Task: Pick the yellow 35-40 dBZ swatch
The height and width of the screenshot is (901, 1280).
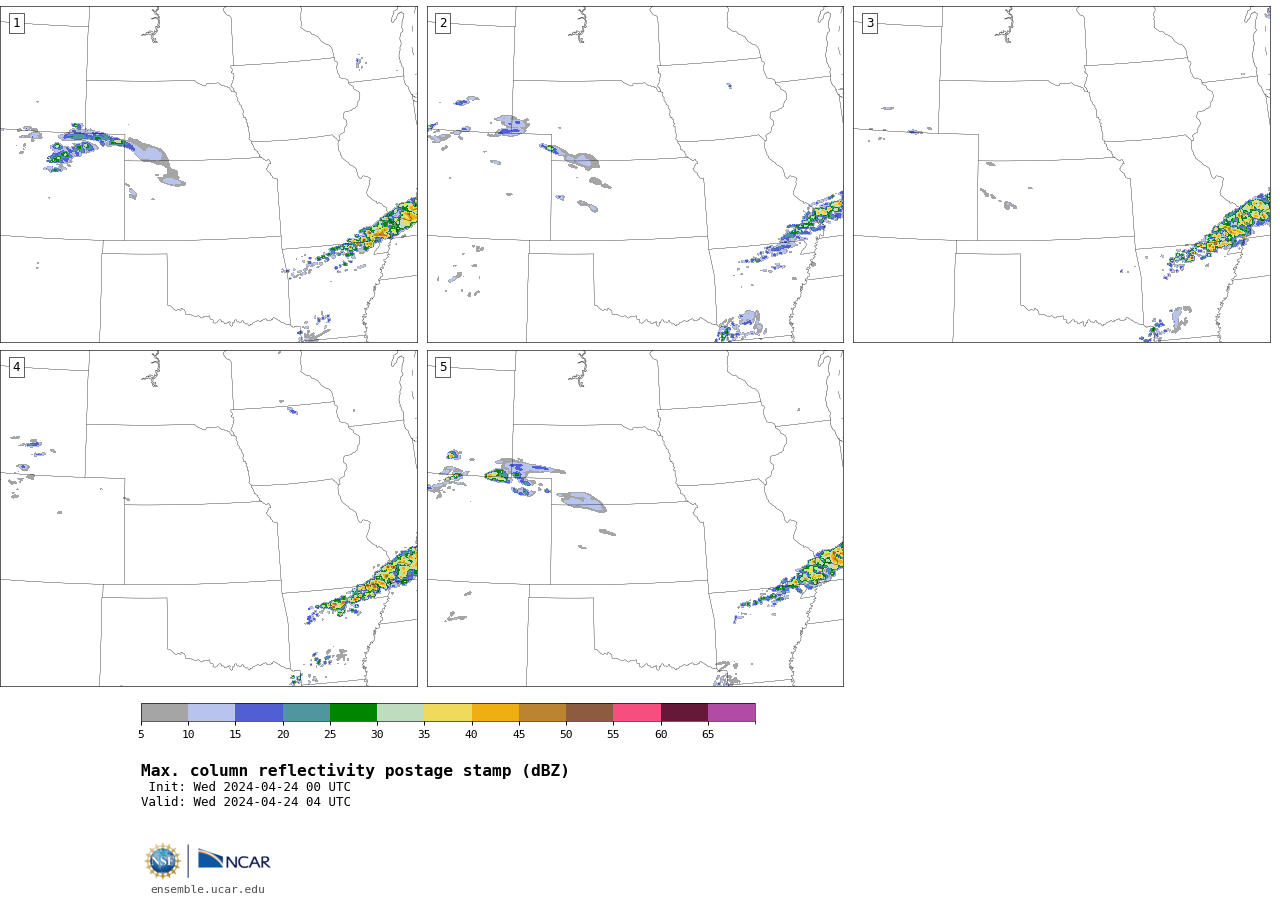Action: point(448,713)
